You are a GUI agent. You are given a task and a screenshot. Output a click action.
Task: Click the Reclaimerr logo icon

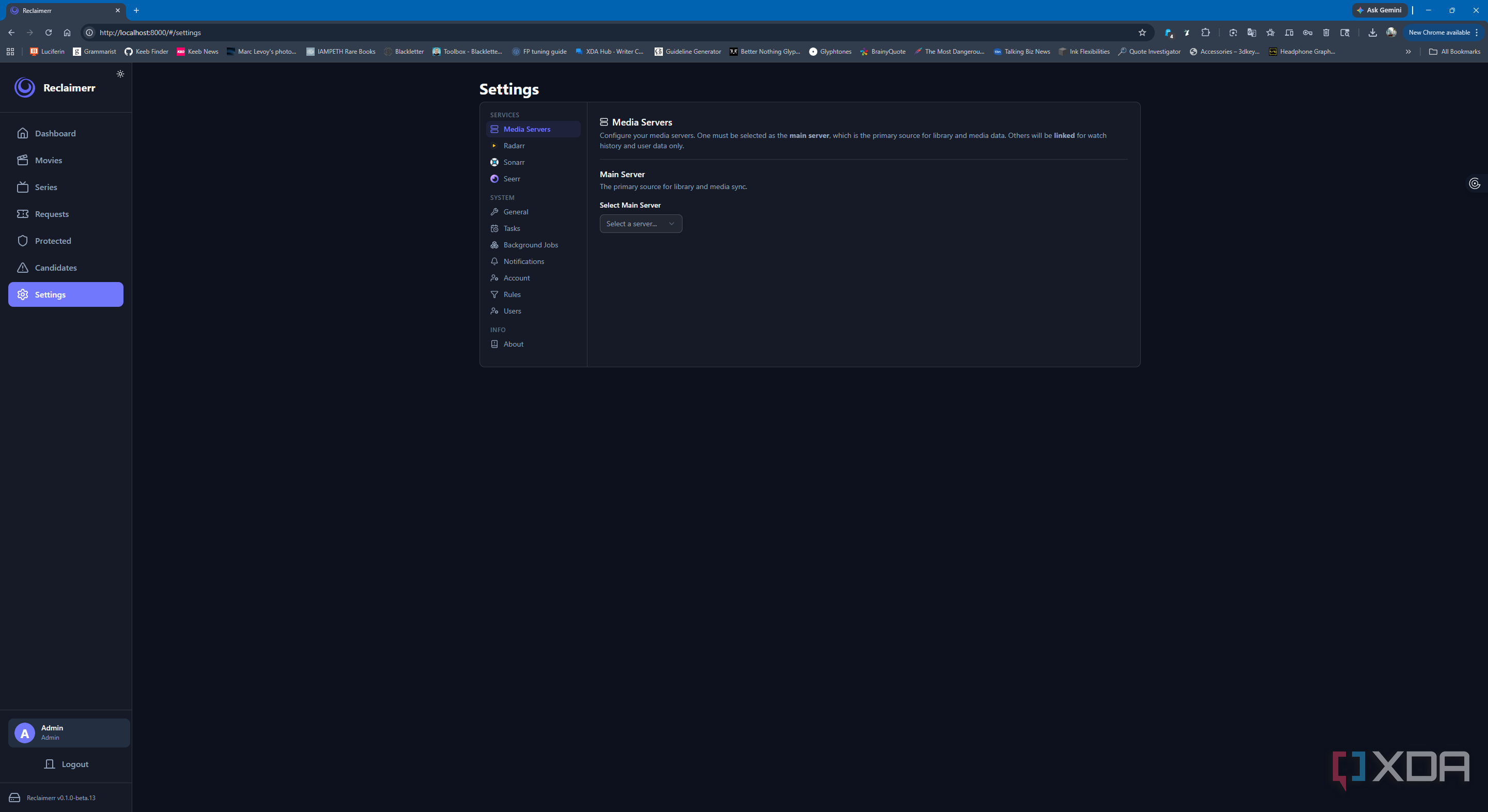[x=25, y=87]
